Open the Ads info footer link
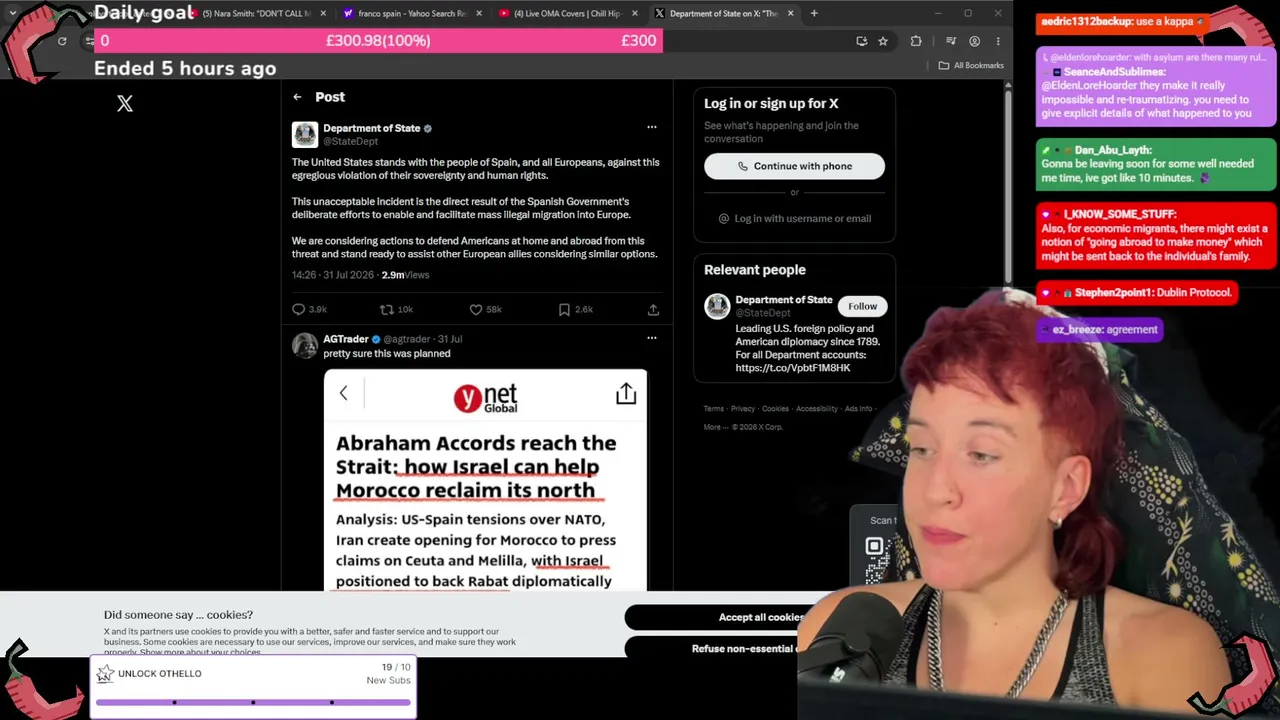Screen dimensions: 1280x720 click(858, 409)
